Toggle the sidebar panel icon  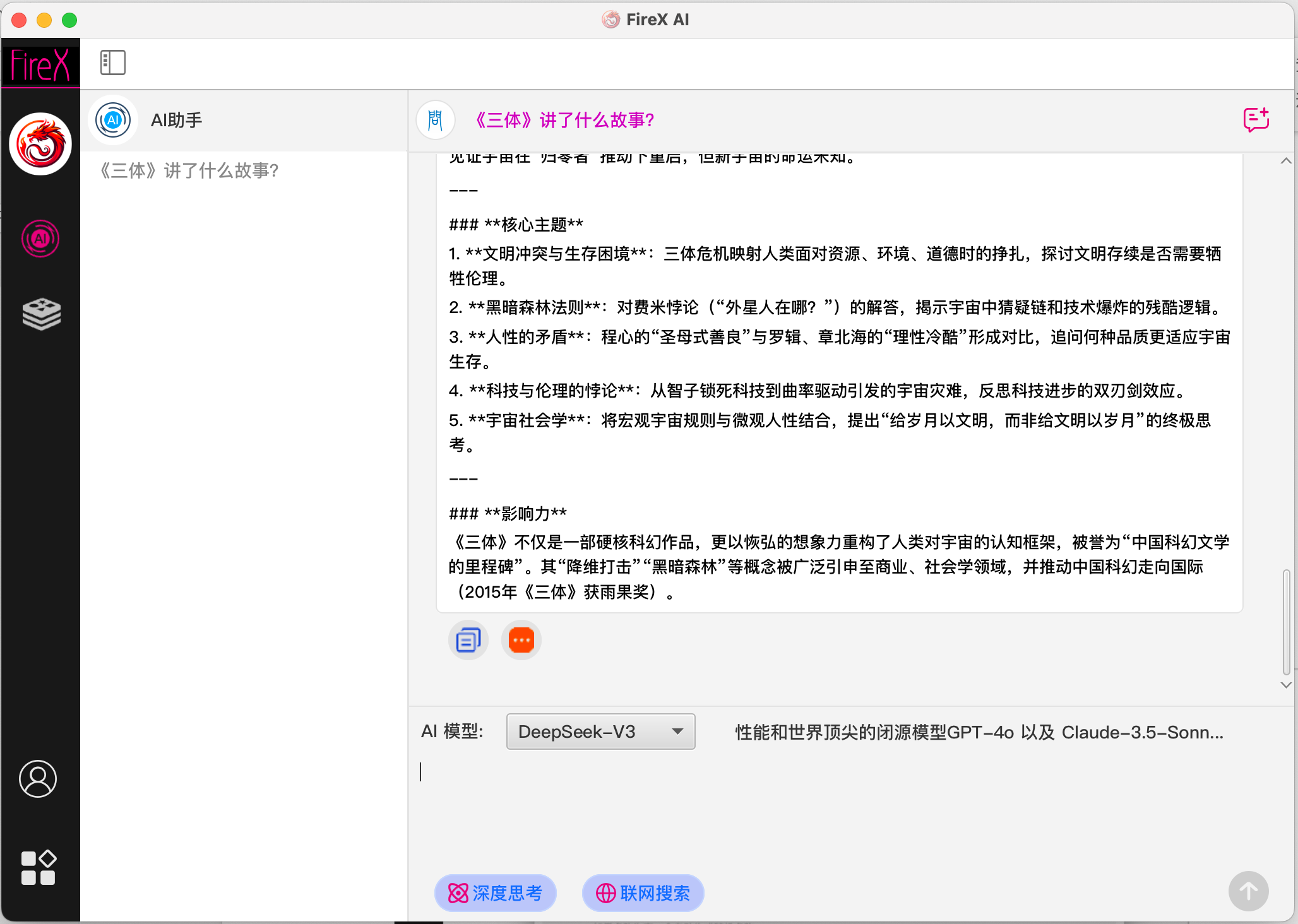(x=112, y=62)
